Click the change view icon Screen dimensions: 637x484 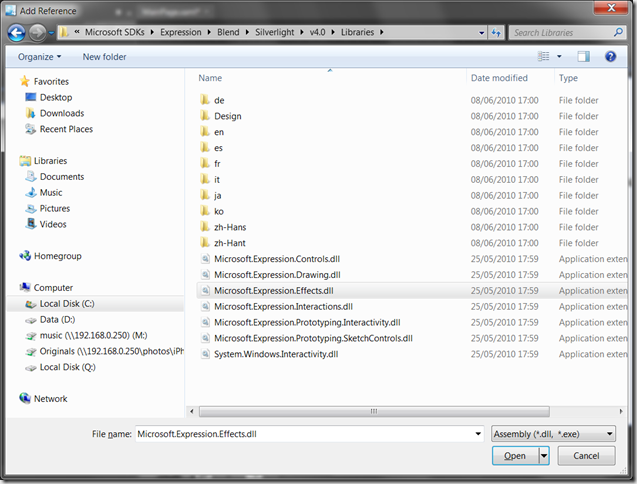pyautogui.click(x=543, y=56)
